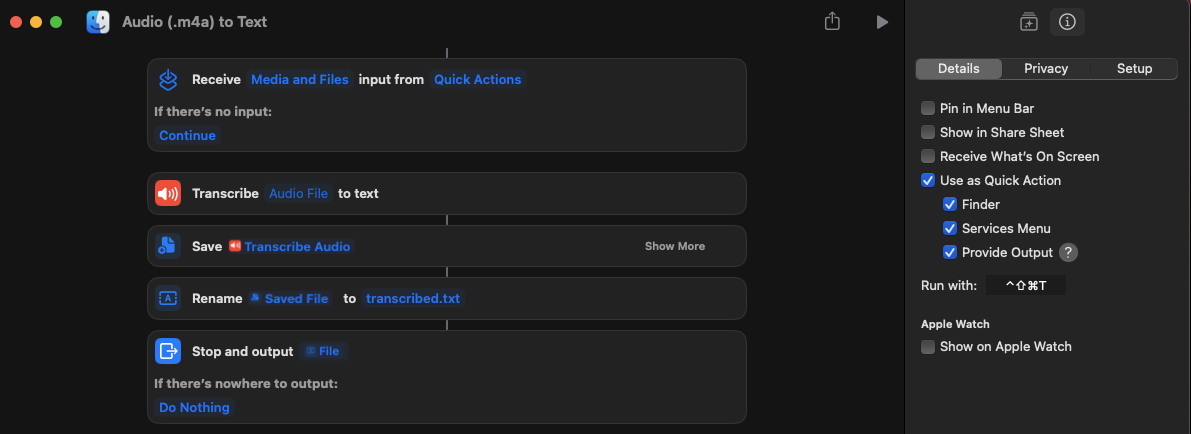
Task: Enable Pin in Menu Bar checkbox
Action: [x=928, y=108]
